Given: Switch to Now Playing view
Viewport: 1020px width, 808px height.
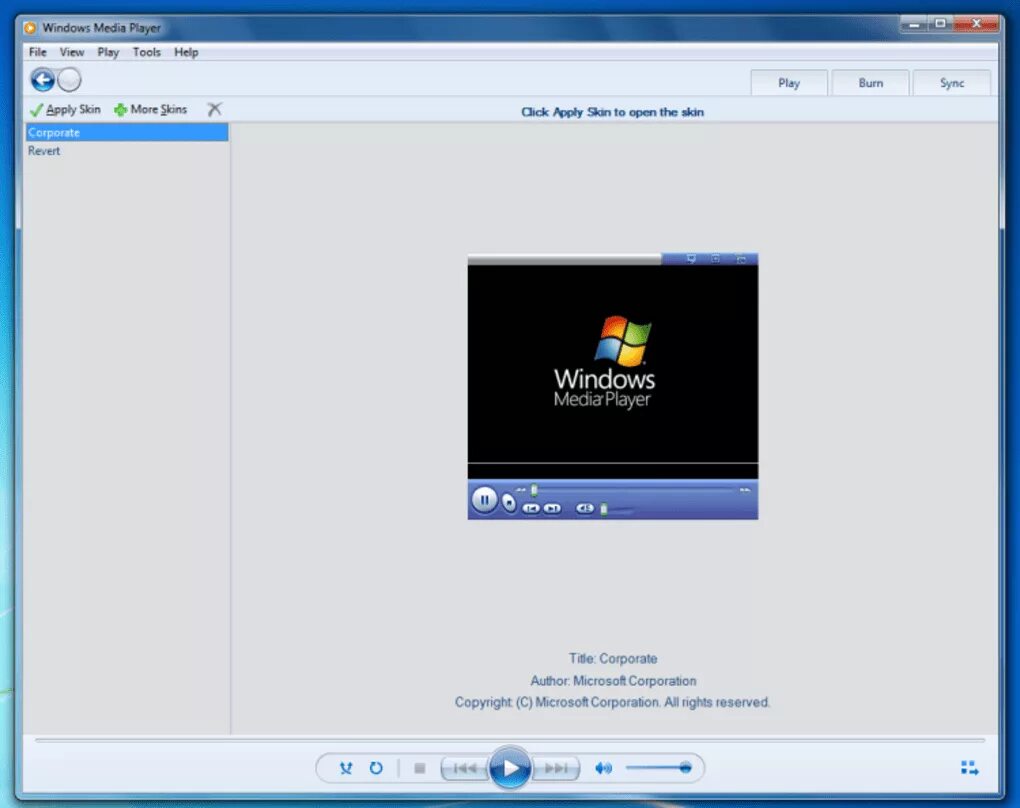Looking at the screenshot, I should (x=970, y=768).
